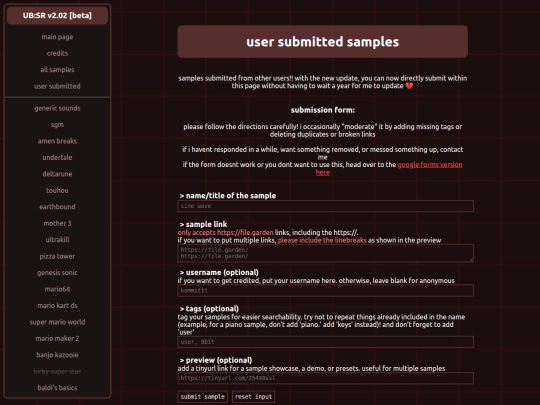Click the > username (optional) label
The image size is (540, 405).
(219, 272)
